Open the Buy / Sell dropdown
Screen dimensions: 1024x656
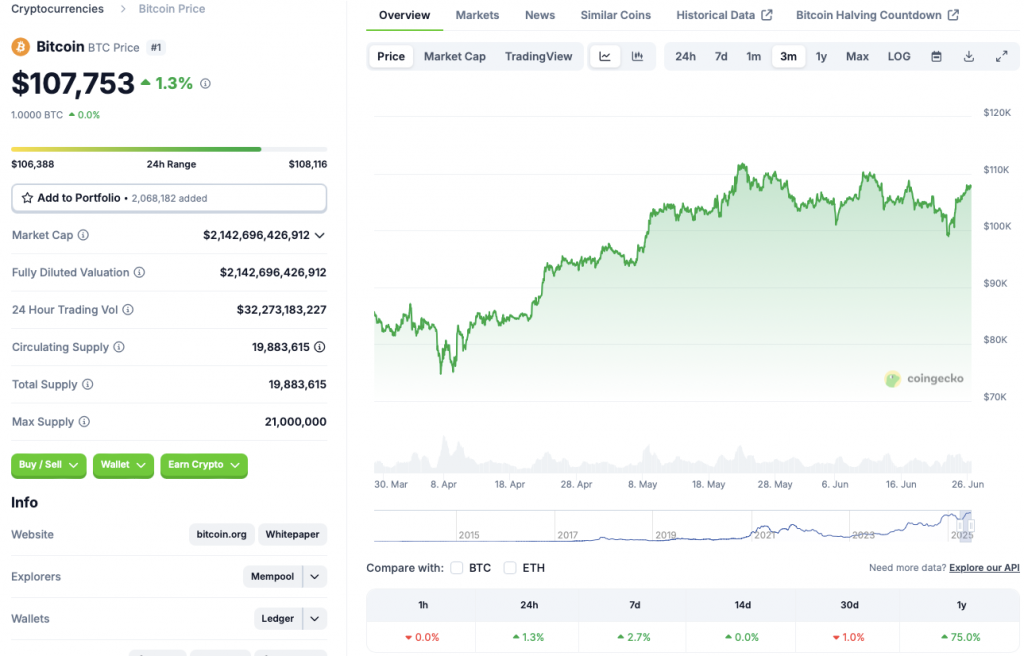[48, 465]
